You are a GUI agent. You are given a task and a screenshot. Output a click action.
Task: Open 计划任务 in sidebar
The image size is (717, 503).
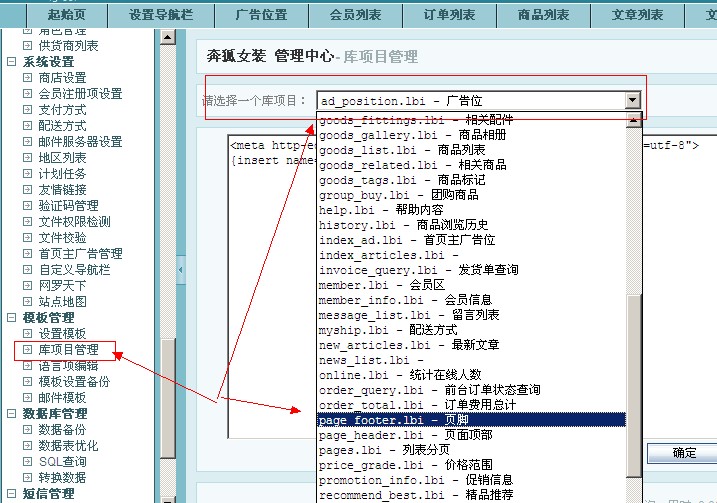click(x=62, y=174)
